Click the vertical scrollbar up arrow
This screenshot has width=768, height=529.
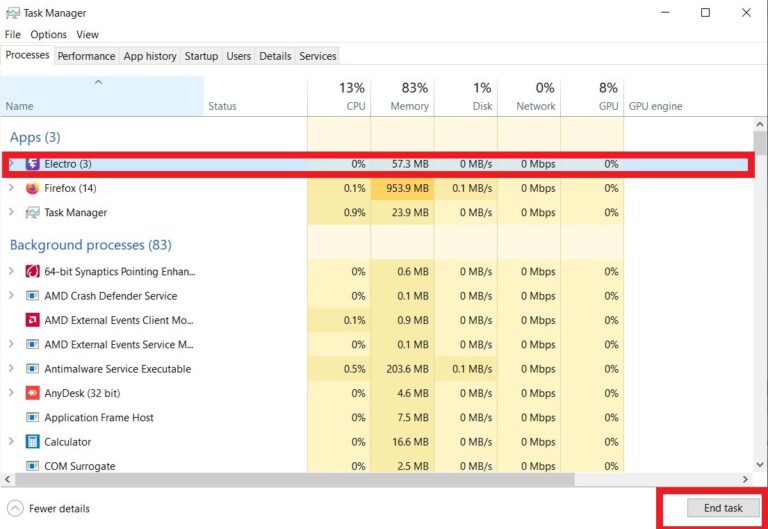coord(760,125)
